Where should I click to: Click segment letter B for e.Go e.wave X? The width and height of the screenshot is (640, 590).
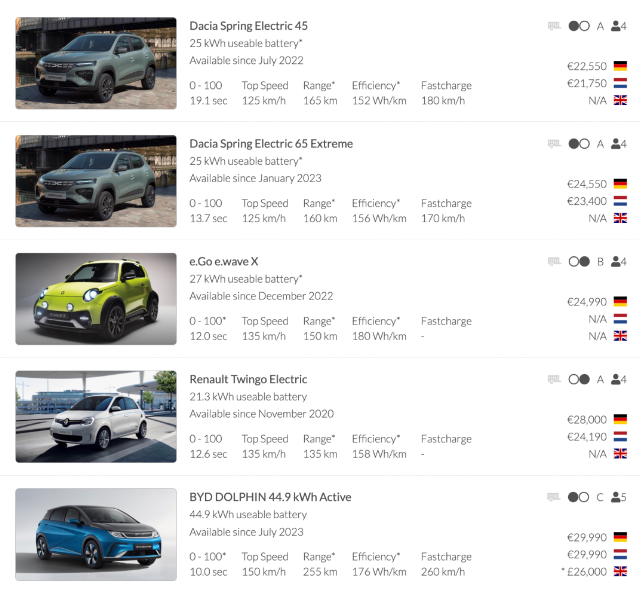click(600, 262)
